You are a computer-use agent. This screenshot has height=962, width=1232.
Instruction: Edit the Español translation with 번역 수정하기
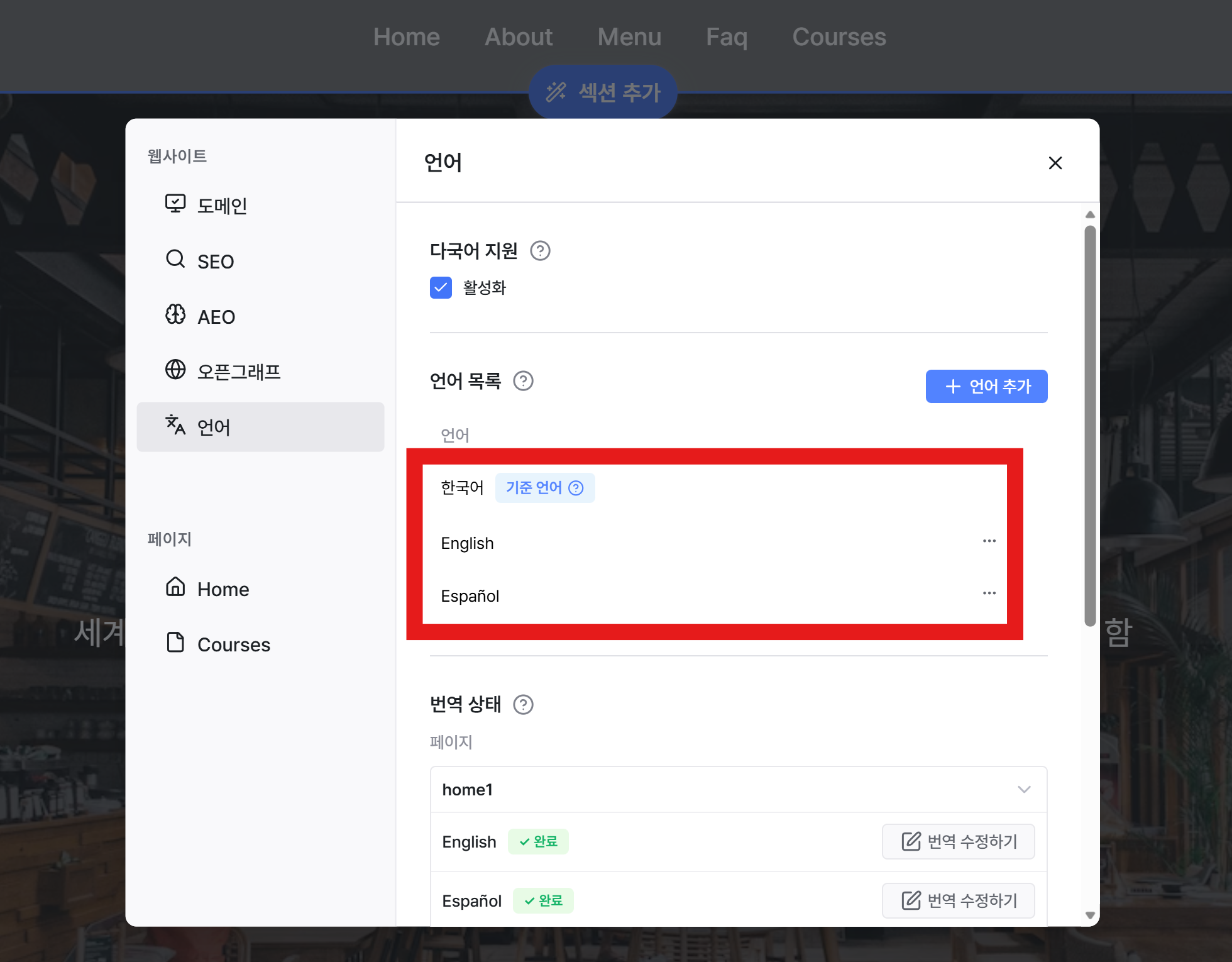coord(958,900)
